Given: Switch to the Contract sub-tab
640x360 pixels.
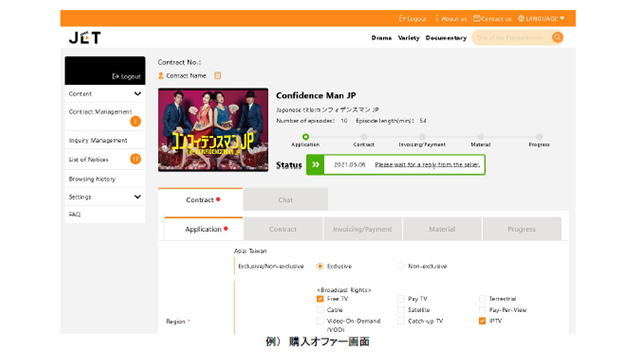Looking at the screenshot, I should [283, 229].
